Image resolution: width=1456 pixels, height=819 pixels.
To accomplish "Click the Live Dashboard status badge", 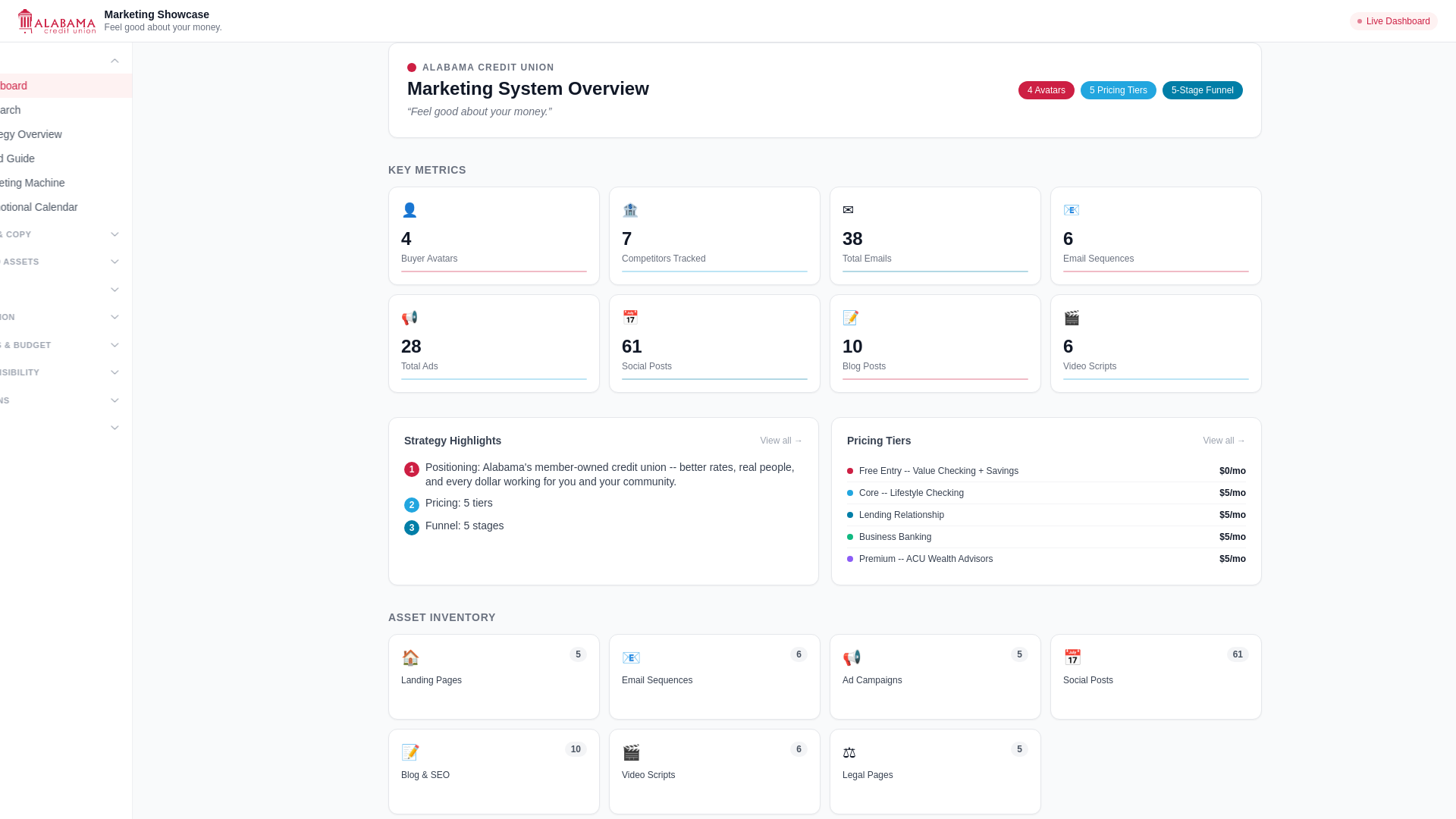I will coord(1393,21).
